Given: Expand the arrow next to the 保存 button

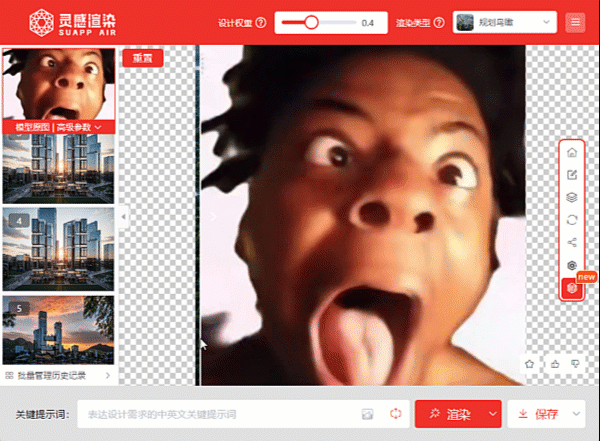Looking at the screenshot, I should pos(576,414).
